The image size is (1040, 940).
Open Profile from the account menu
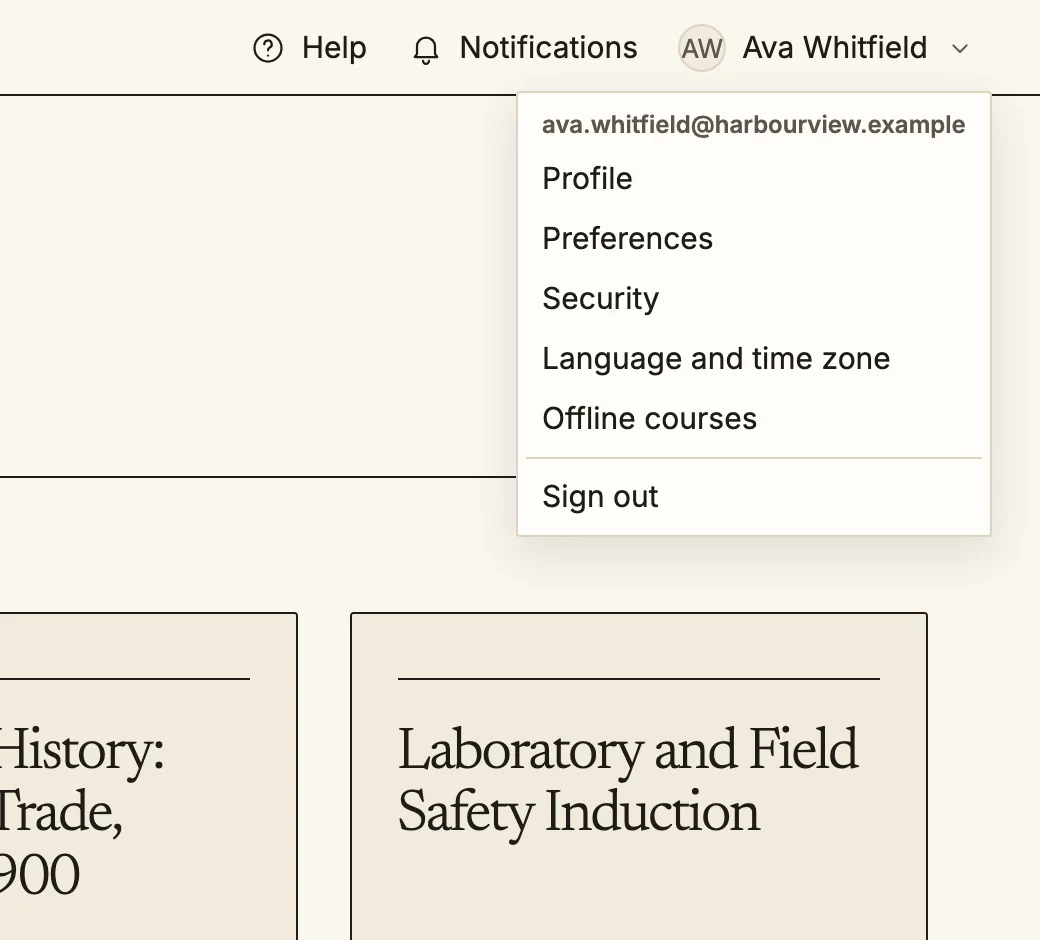(753, 178)
